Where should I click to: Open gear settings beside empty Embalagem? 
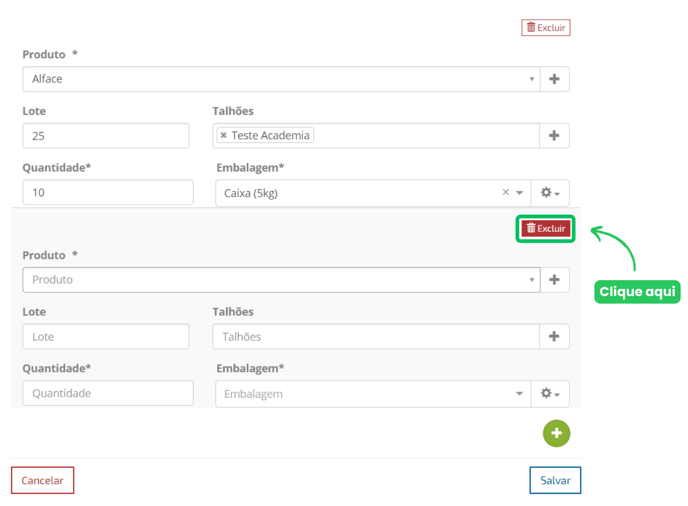(x=550, y=394)
